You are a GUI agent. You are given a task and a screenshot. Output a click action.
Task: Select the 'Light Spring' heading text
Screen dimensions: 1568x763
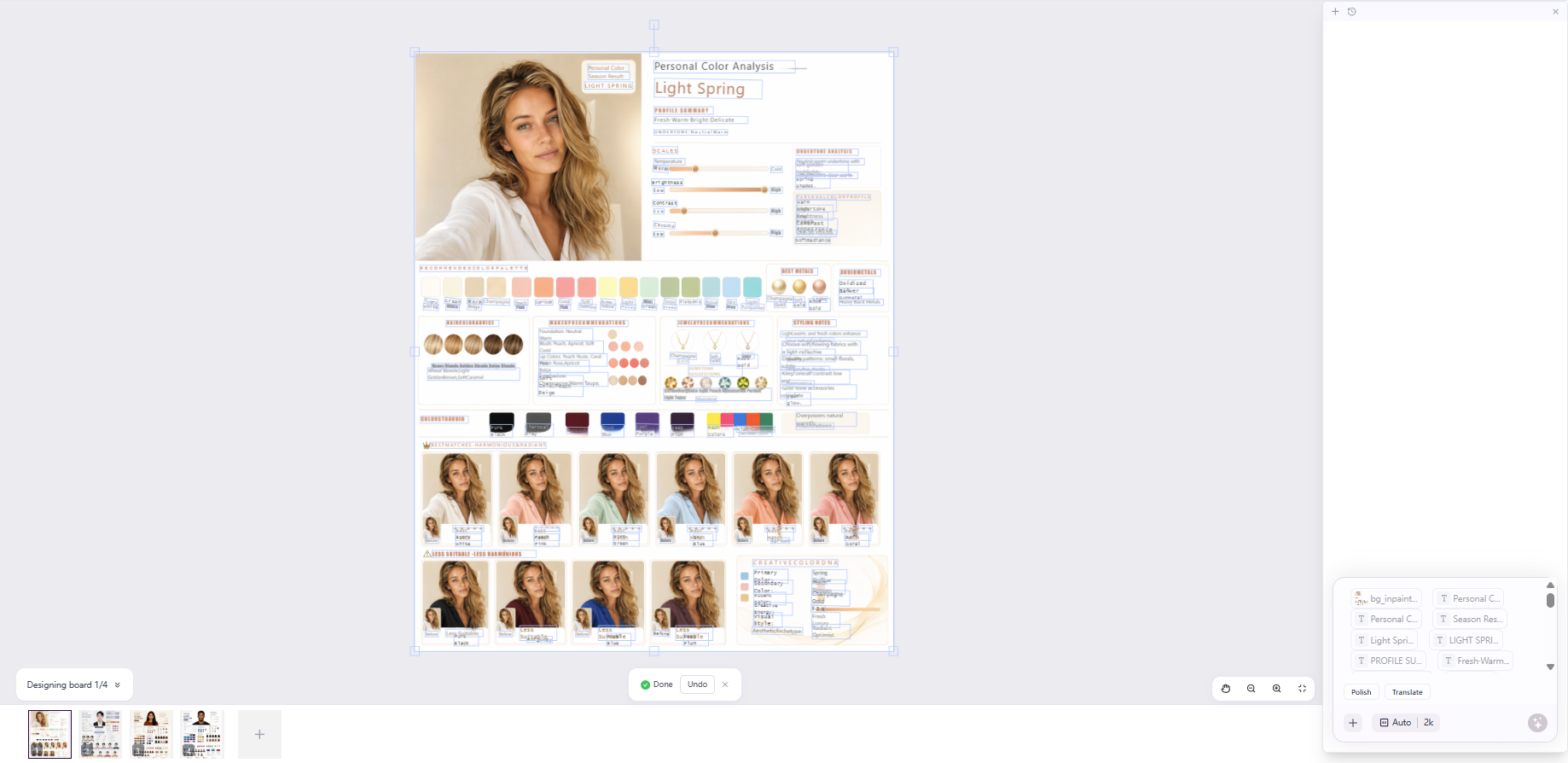(x=700, y=89)
